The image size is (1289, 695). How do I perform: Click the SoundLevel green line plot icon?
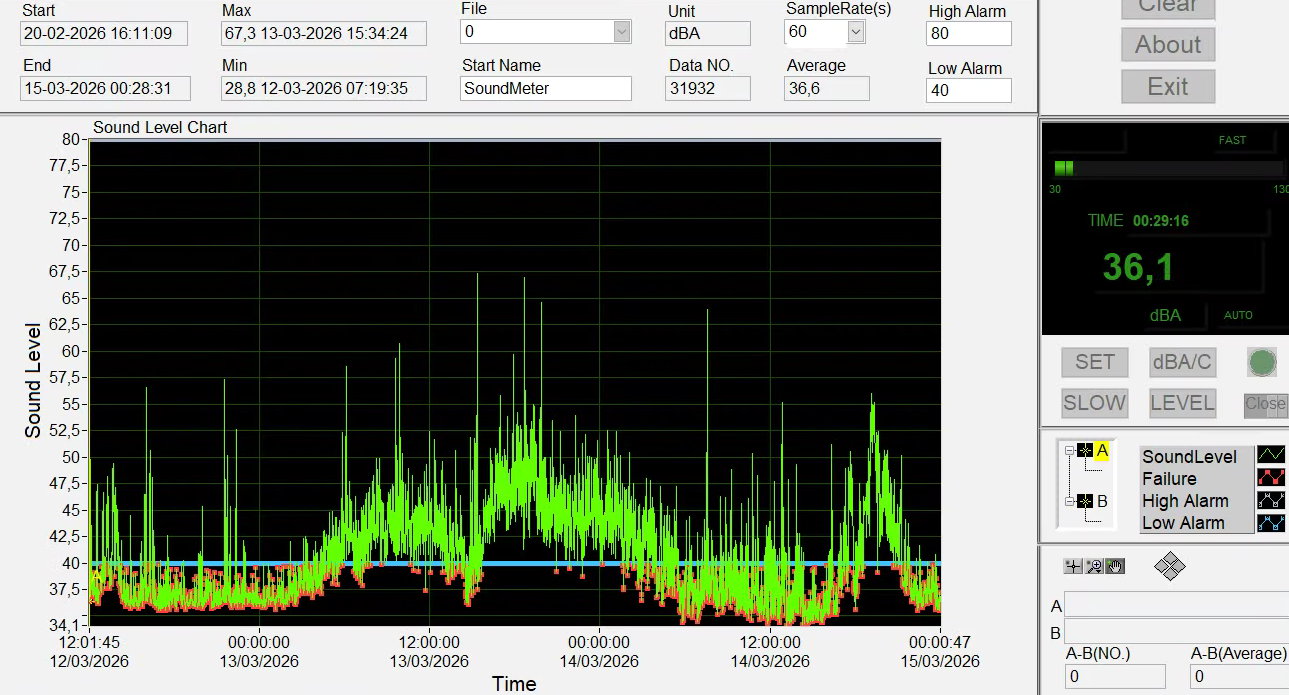point(1271,456)
